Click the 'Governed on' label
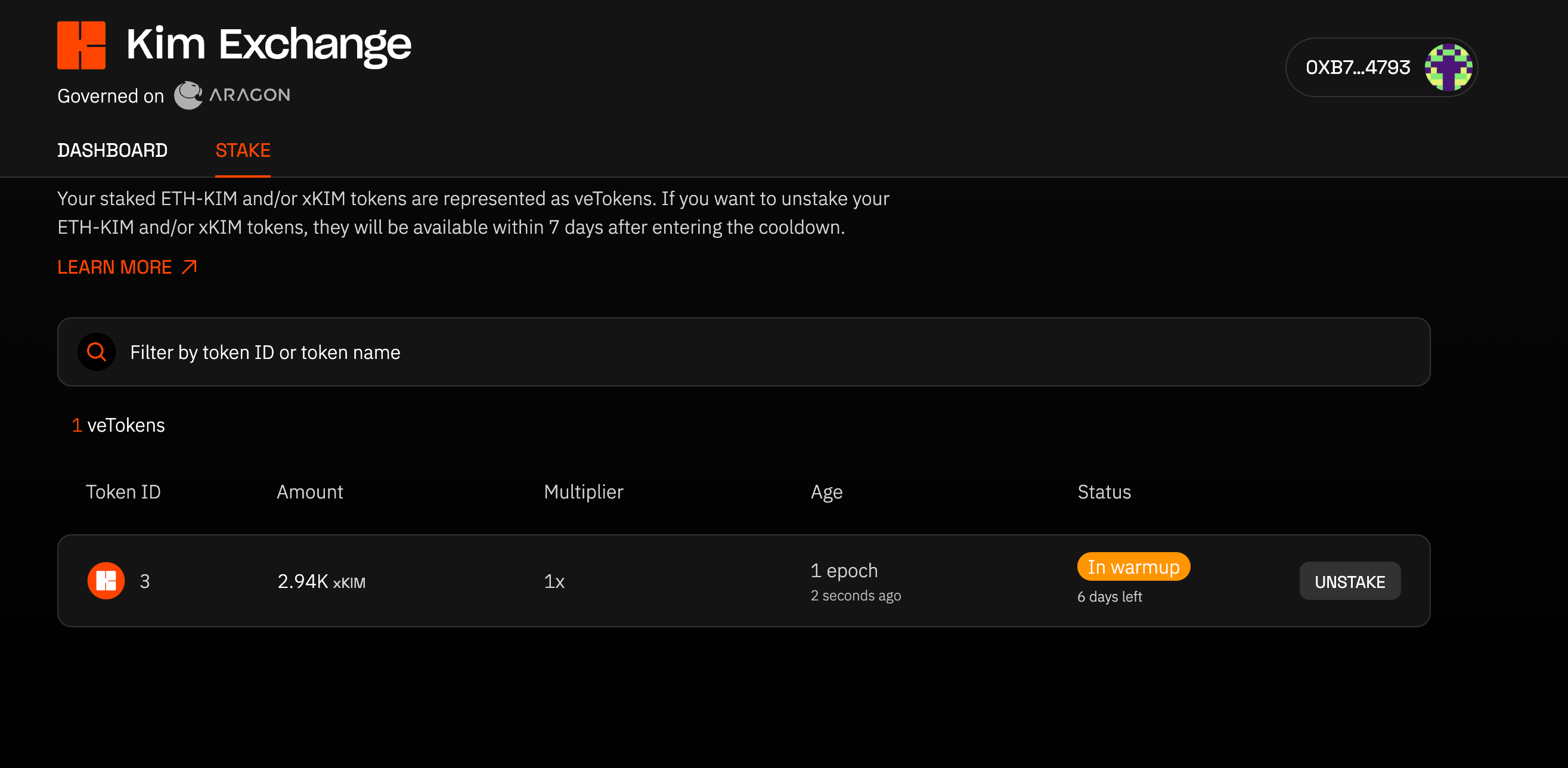The width and height of the screenshot is (1568, 768). pyautogui.click(x=111, y=96)
